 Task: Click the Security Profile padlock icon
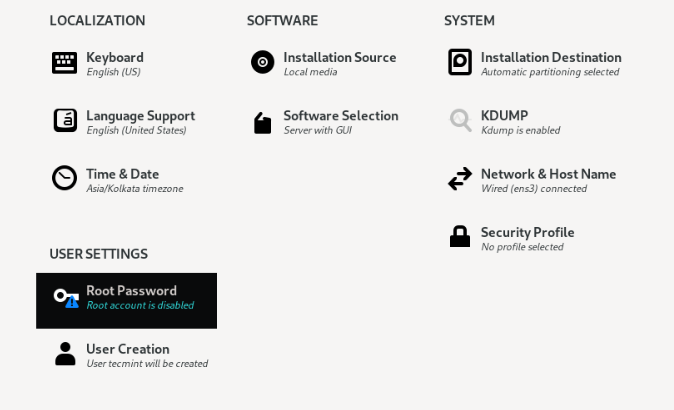pos(460,236)
